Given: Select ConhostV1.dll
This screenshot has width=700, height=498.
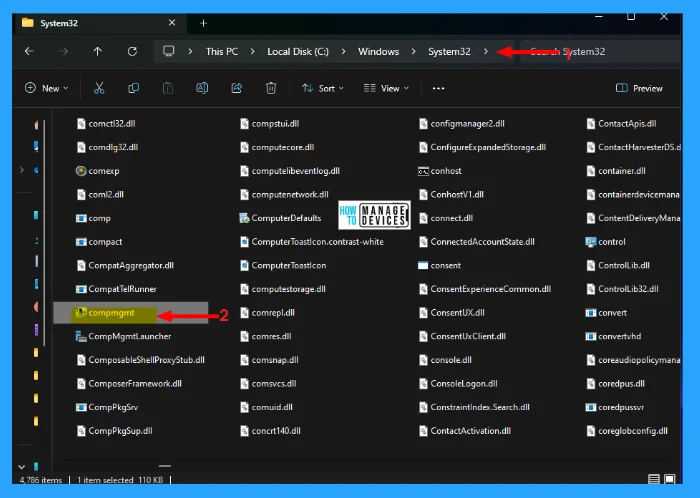Looking at the screenshot, I should click(451, 195).
